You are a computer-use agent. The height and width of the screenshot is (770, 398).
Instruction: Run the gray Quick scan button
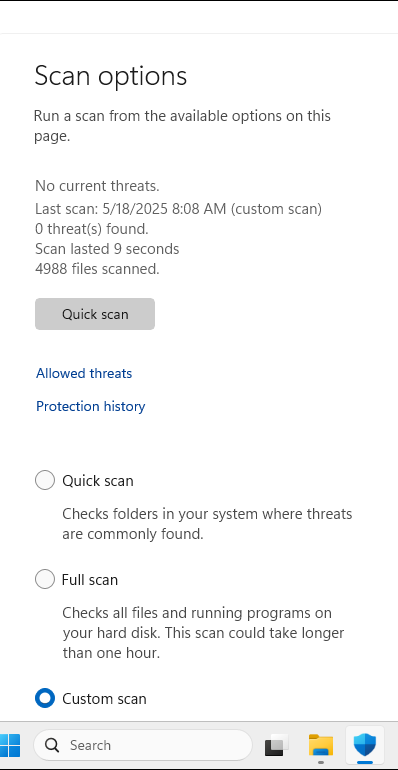(95, 314)
